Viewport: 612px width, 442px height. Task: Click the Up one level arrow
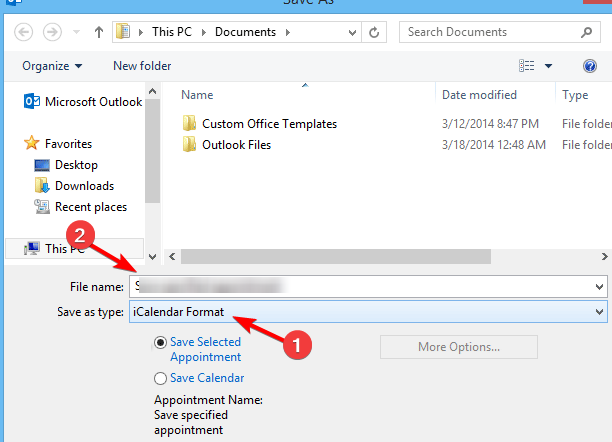click(x=99, y=32)
